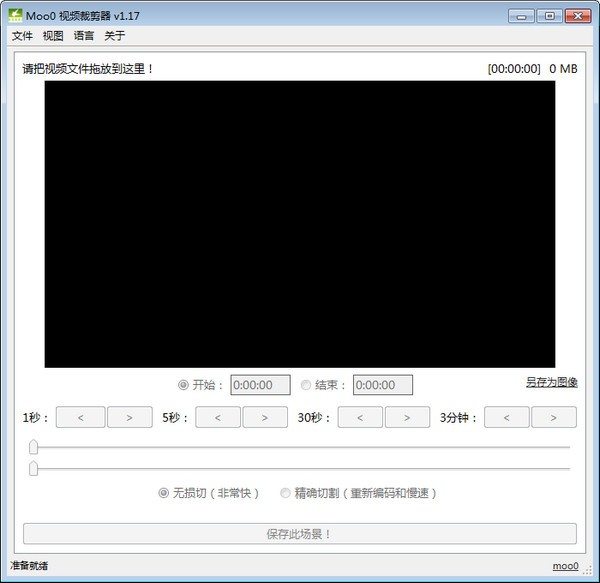Step back 5秒 with the left arrow

[218, 417]
